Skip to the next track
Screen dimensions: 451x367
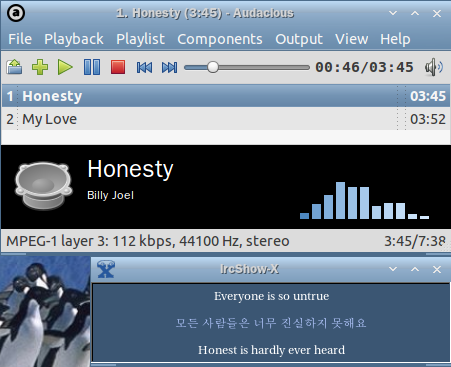[169, 67]
